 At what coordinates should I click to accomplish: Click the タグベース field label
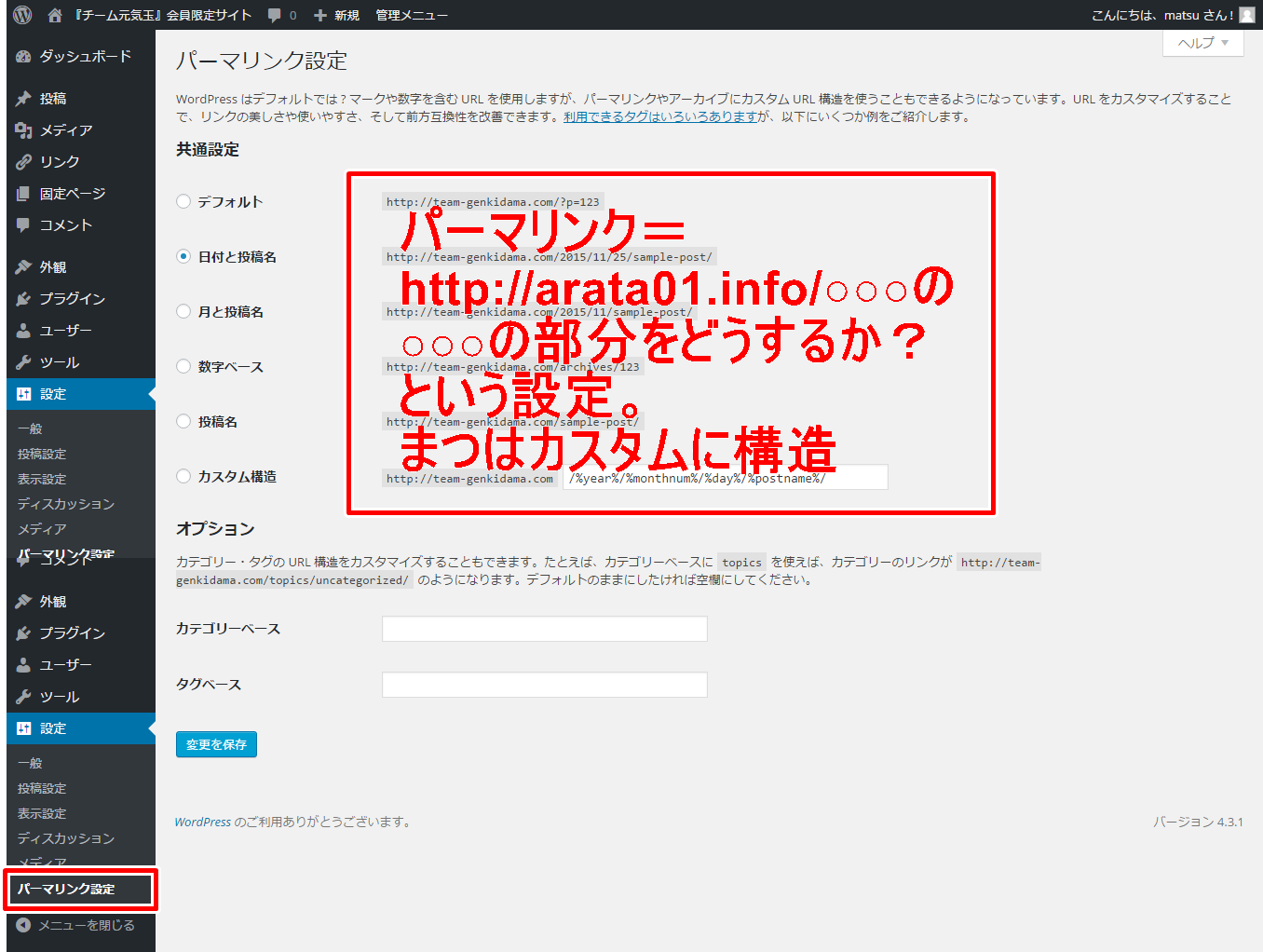pos(209,684)
